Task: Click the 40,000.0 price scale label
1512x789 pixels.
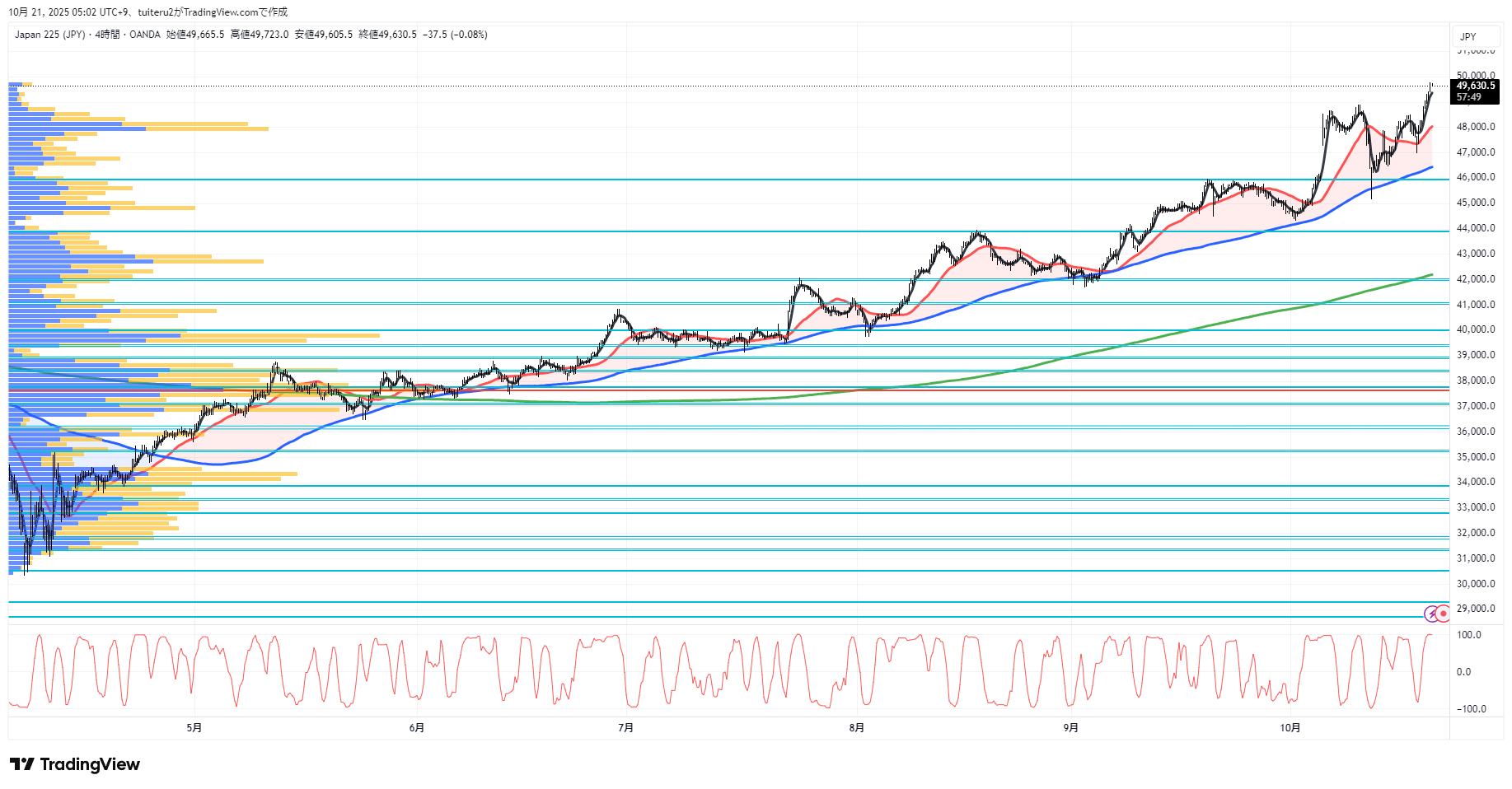Action: [1475, 329]
